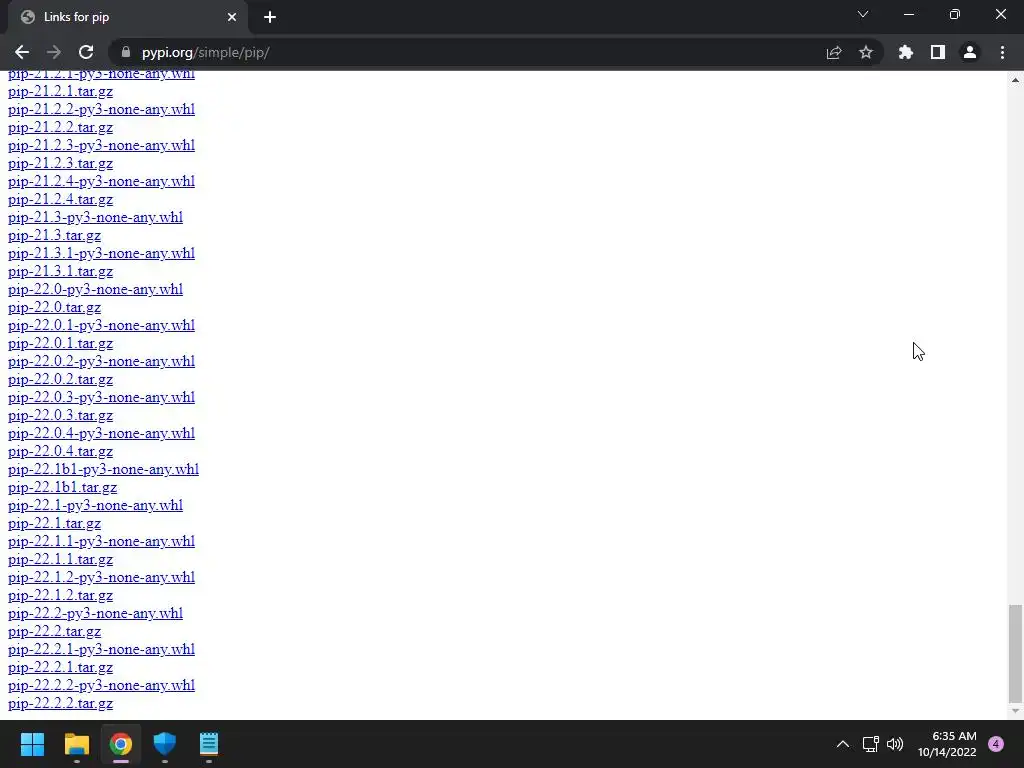Download pip-22.1b1-py3-none-any.whl beta wheel
Viewport: 1024px width, 768px height.
103,469
